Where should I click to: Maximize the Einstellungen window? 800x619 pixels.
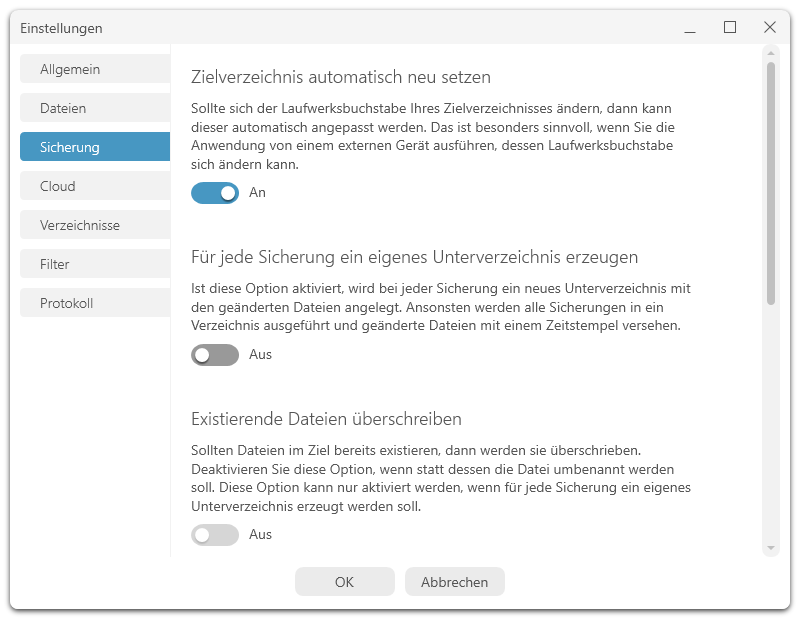click(x=730, y=28)
